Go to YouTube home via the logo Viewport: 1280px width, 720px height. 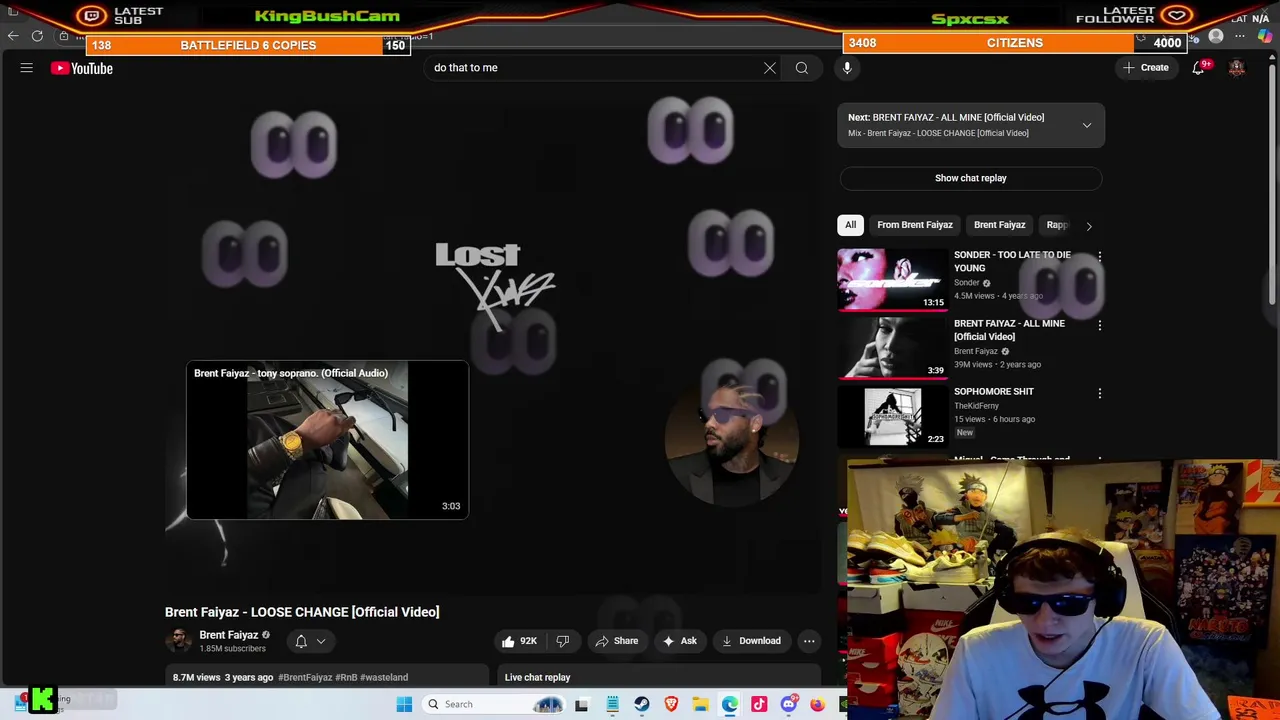[x=82, y=68]
